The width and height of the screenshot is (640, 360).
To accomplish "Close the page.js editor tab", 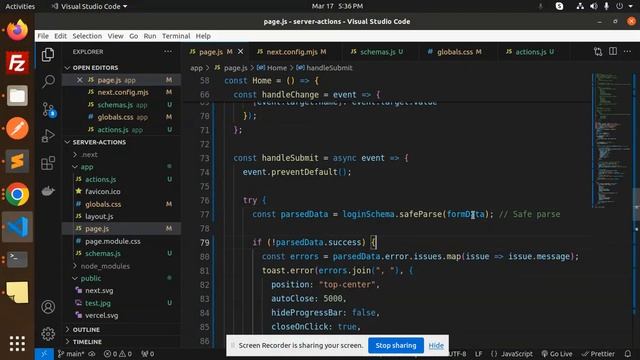I will 240,51.
